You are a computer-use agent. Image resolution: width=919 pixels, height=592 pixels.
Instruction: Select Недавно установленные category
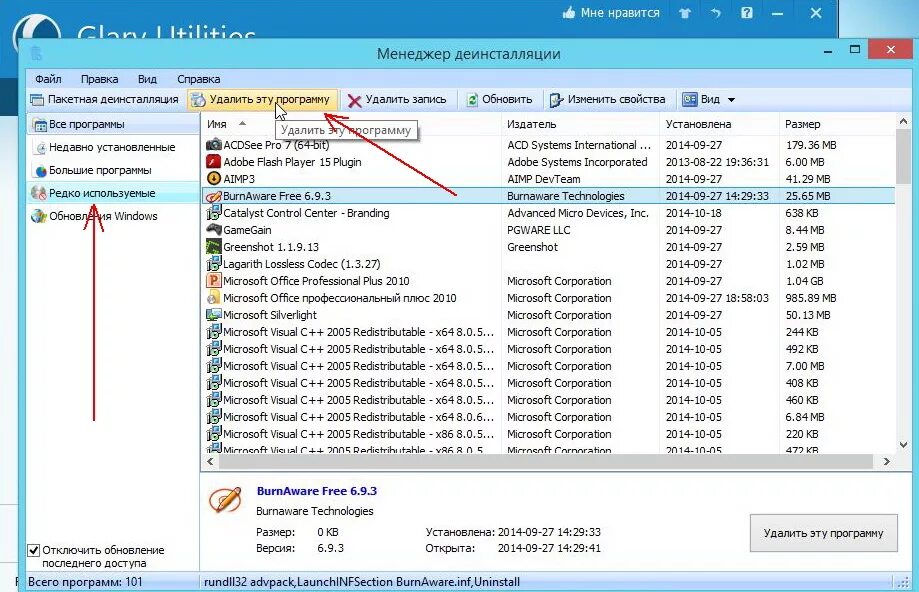(113, 147)
